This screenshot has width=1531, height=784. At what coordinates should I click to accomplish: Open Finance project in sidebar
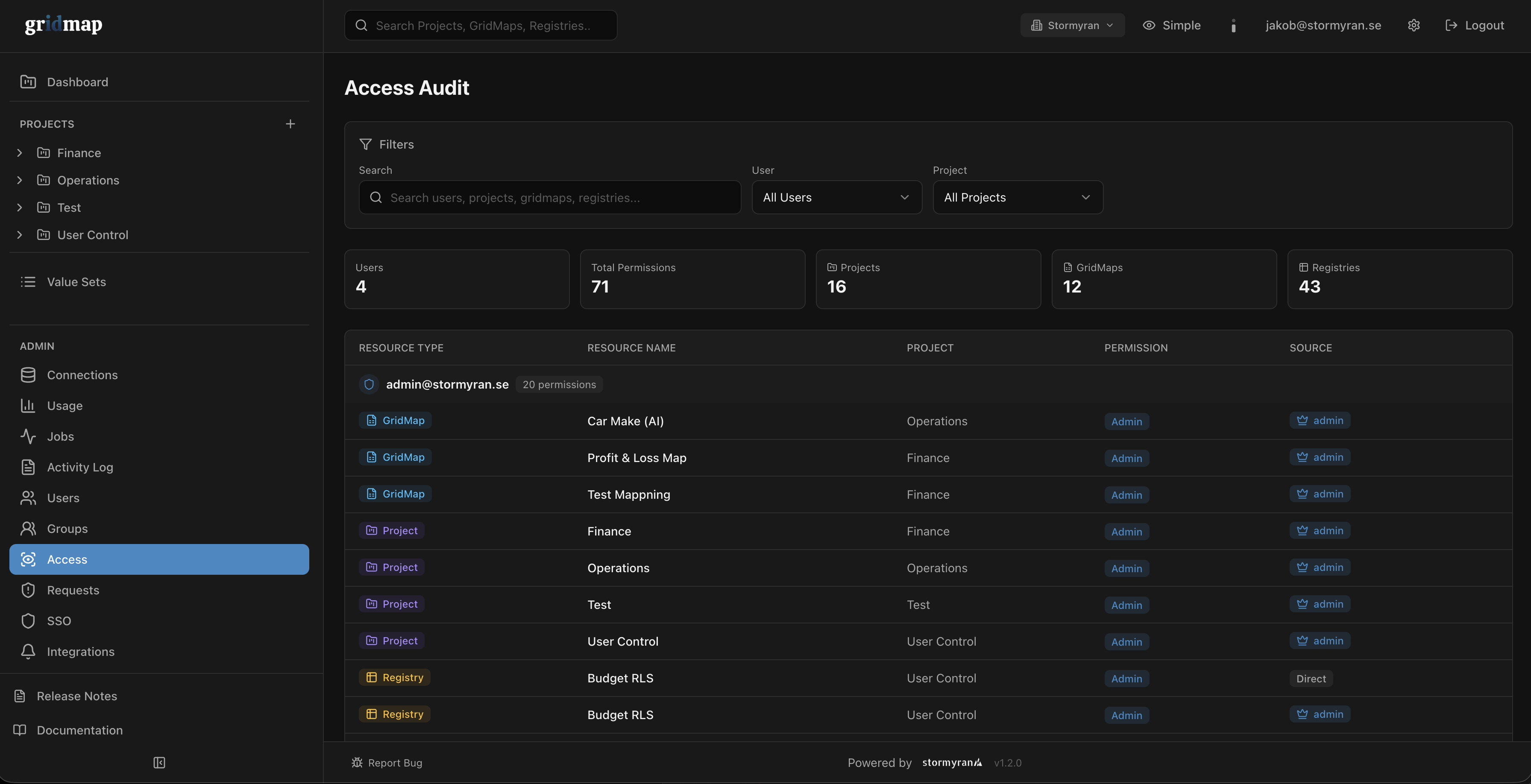tap(79, 152)
